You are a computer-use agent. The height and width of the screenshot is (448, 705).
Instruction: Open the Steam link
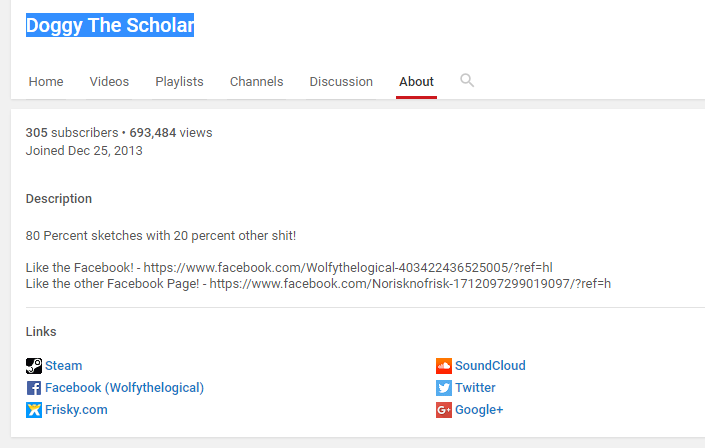point(63,366)
